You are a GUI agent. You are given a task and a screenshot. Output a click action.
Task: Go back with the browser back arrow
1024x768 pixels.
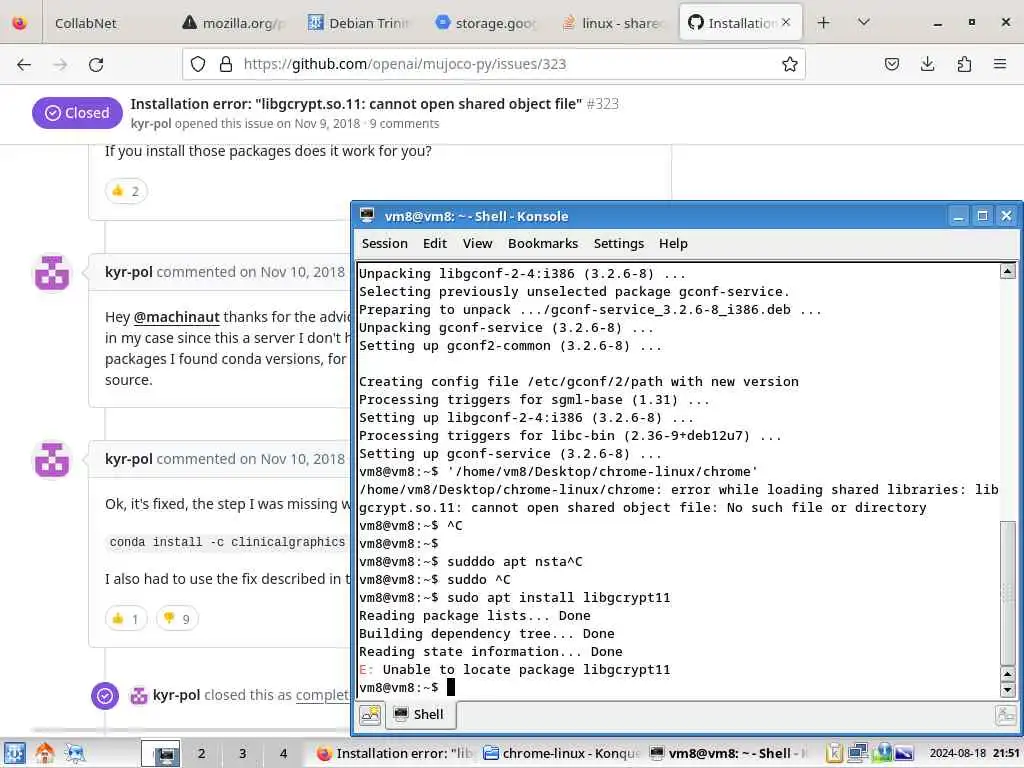coord(24,64)
